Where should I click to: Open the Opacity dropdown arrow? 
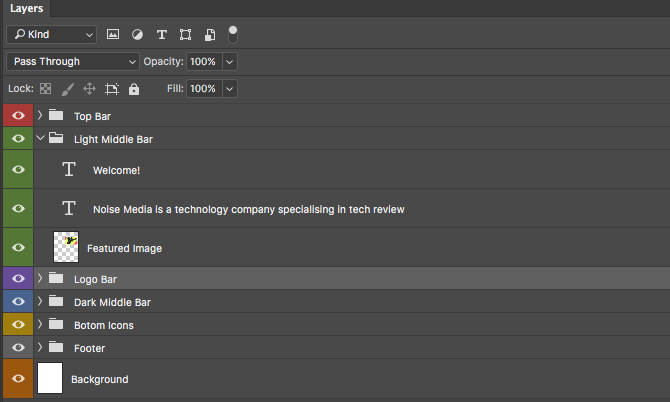(230, 62)
